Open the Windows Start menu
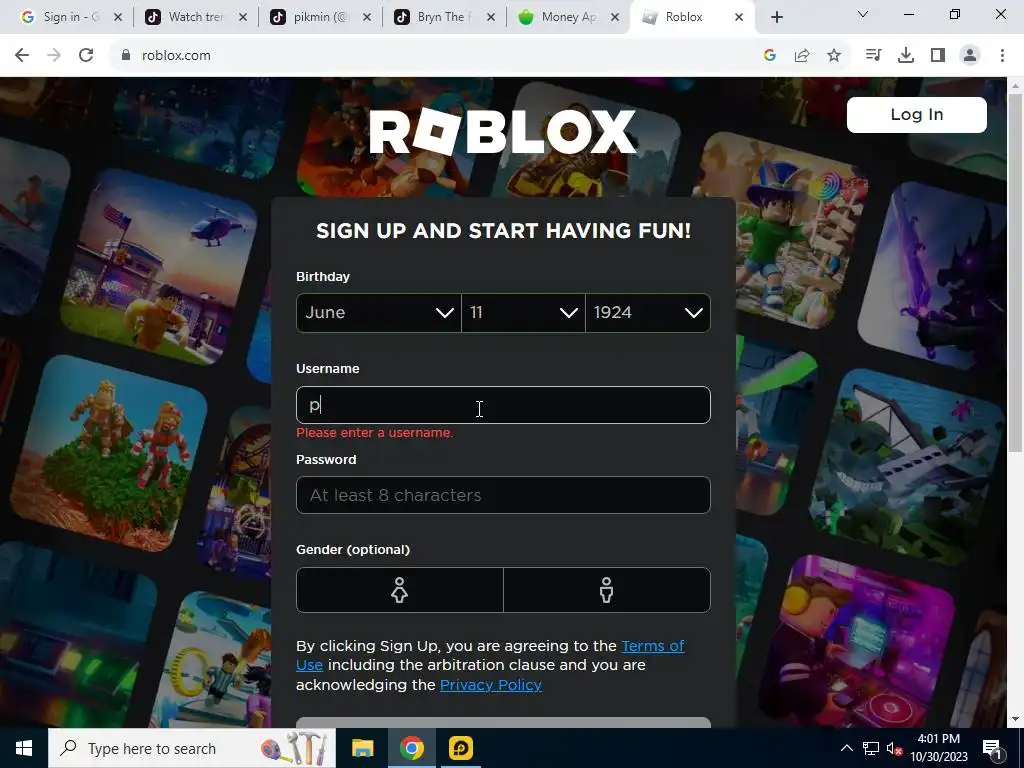Screen dimensions: 1024x768 click(24, 748)
